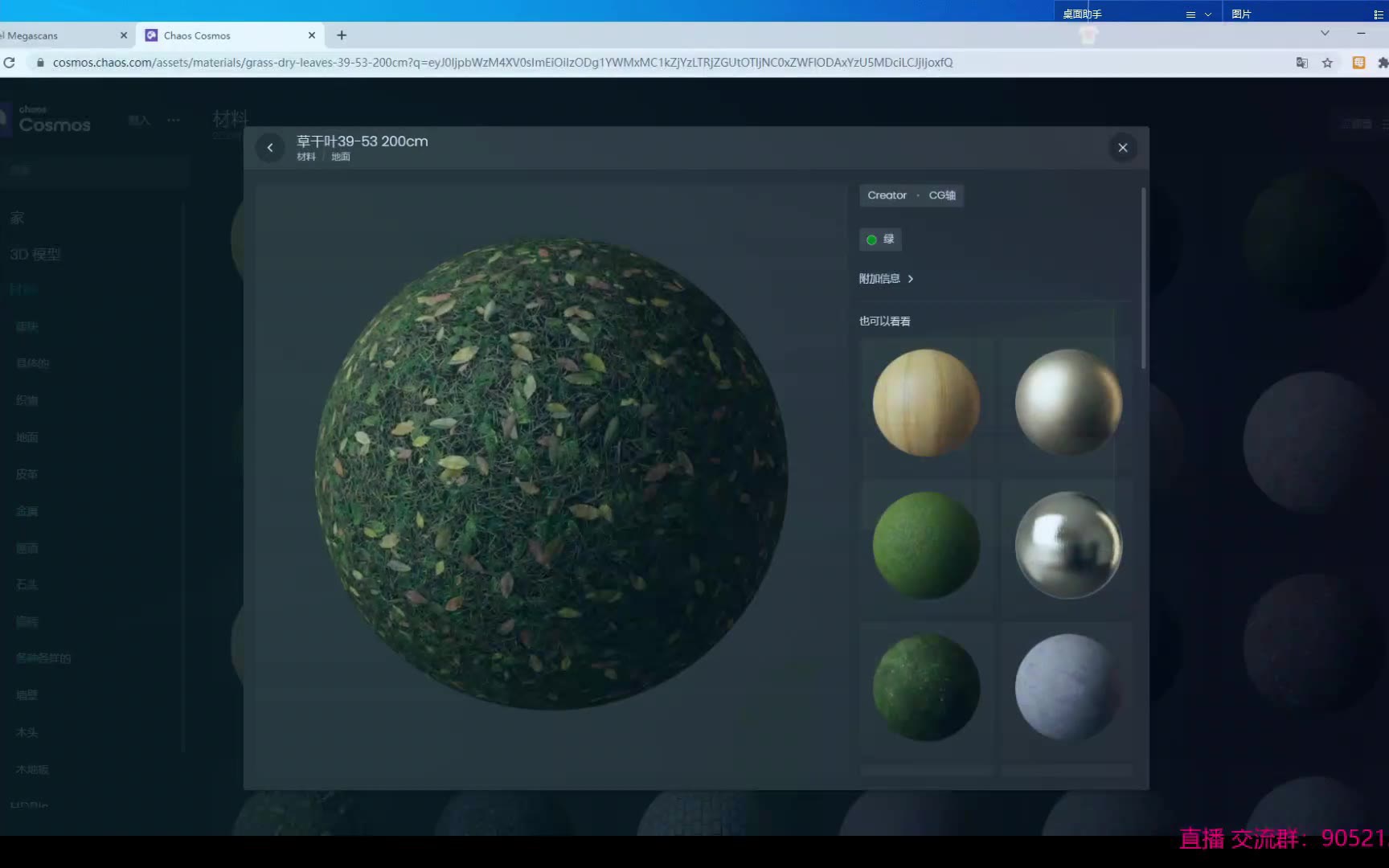1389x868 pixels.
Task: Click the orange extension icon in toolbar
Action: tap(1358, 63)
